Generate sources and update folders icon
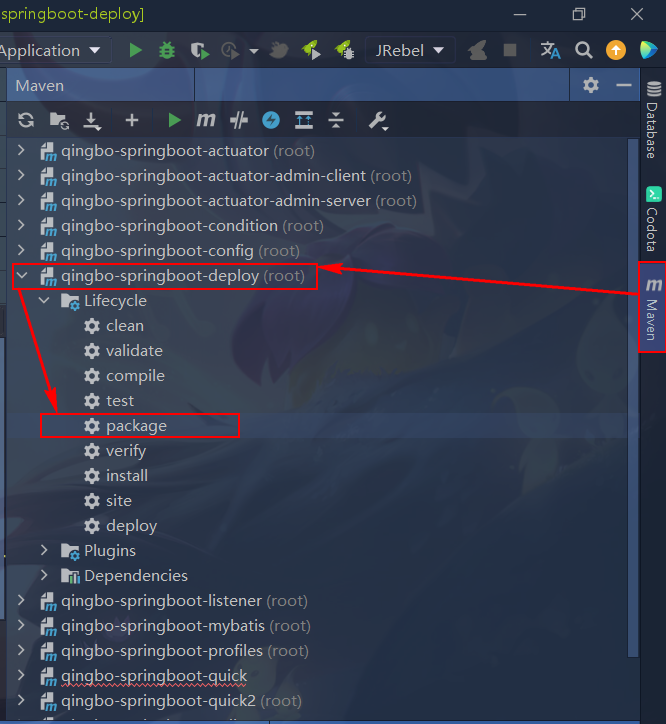The width and height of the screenshot is (666, 724). coord(59,121)
